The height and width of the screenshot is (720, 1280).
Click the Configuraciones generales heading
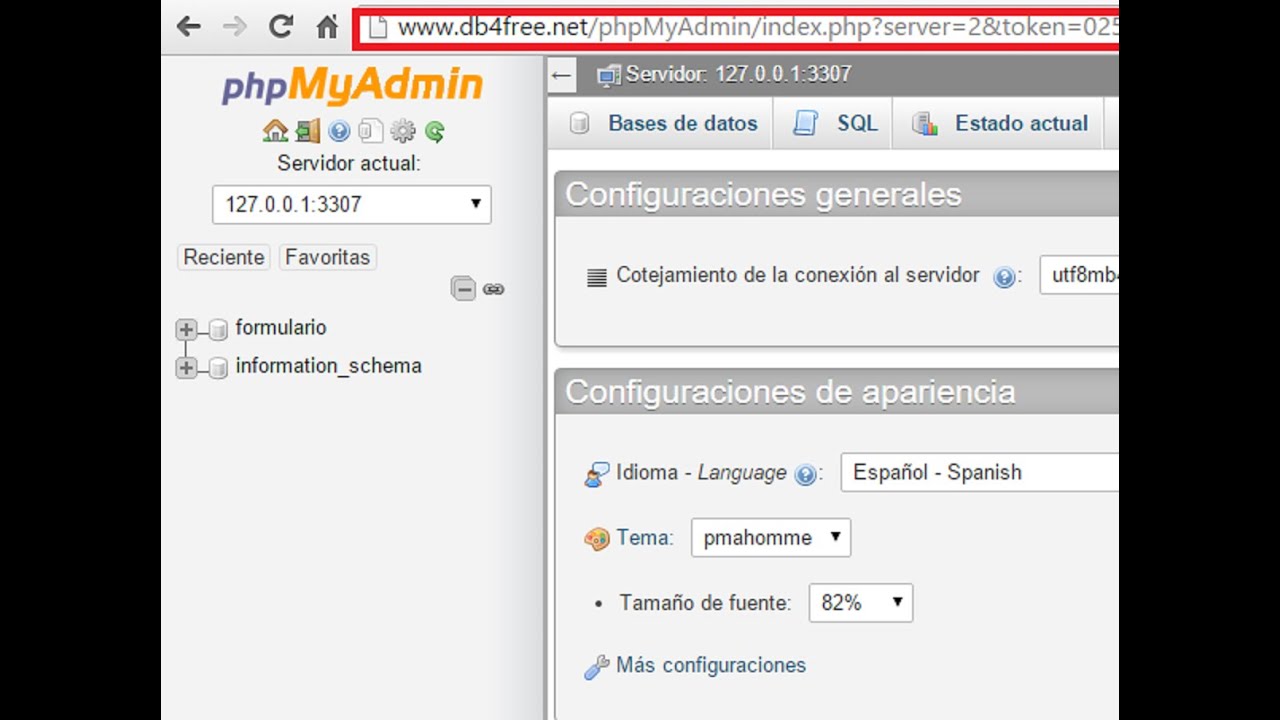pos(764,194)
